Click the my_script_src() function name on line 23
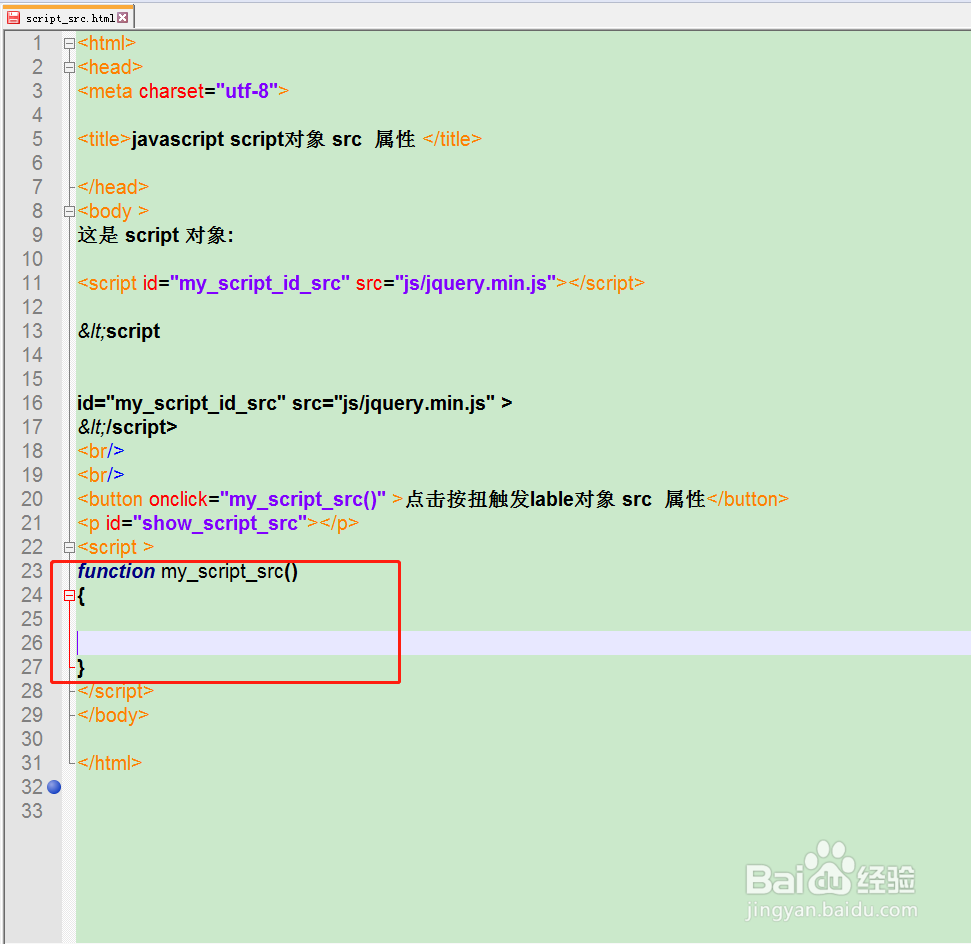 click(230, 572)
